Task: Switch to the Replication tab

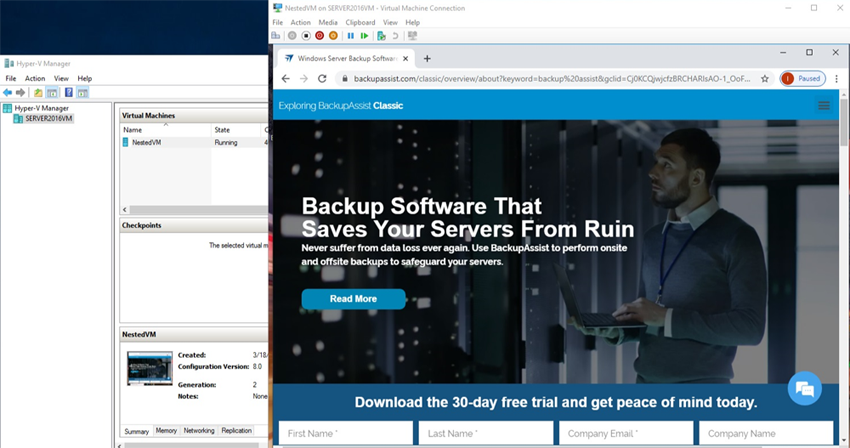Action: point(236,431)
